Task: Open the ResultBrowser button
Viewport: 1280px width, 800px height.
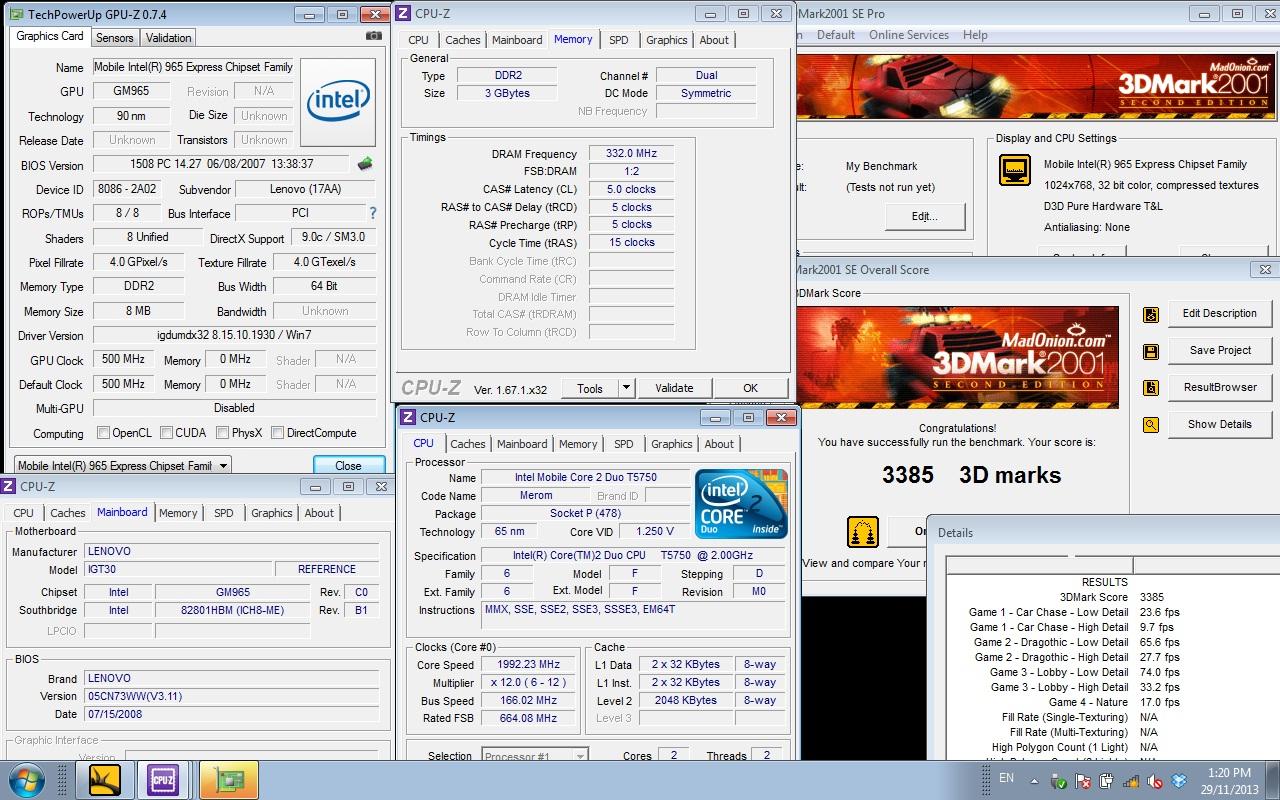Action: [1219, 387]
